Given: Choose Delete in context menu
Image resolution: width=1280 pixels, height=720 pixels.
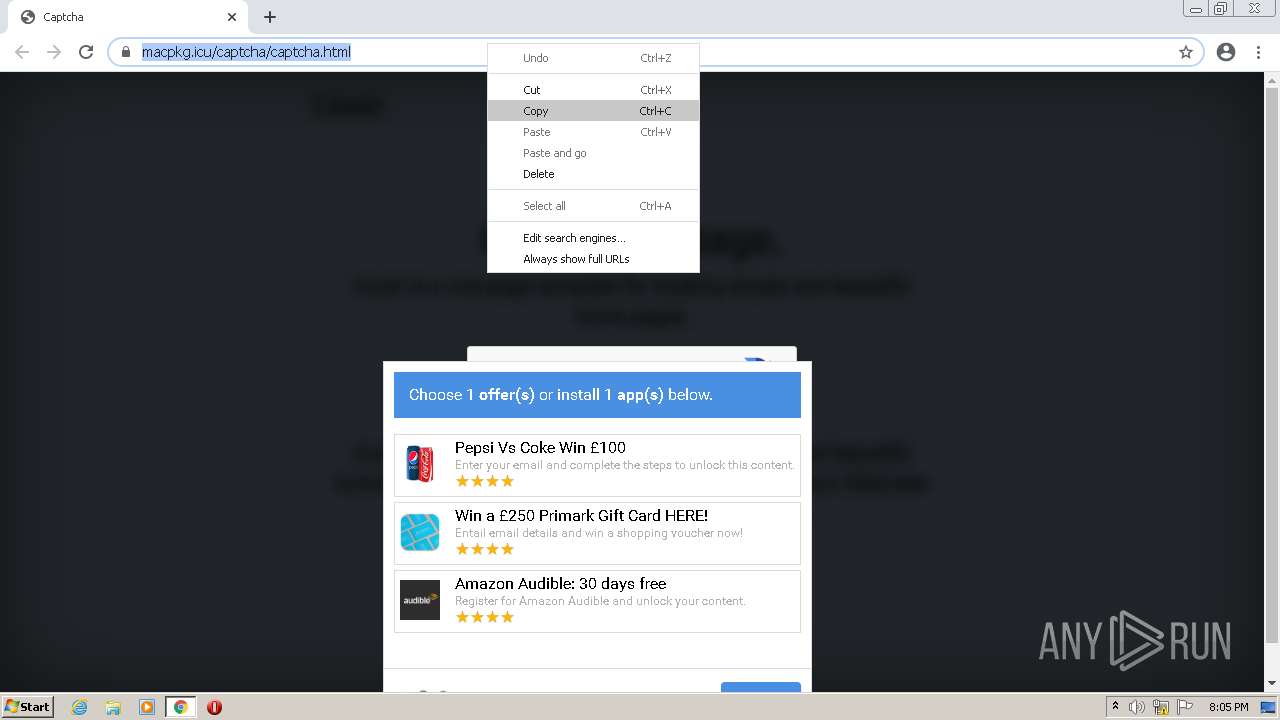Looking at the screenshot, I should [593, 174].
